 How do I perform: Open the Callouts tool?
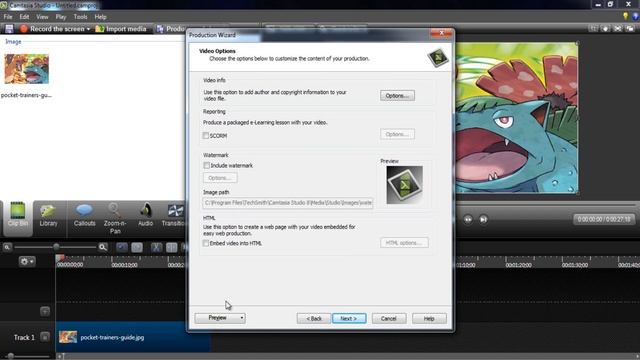84,215
